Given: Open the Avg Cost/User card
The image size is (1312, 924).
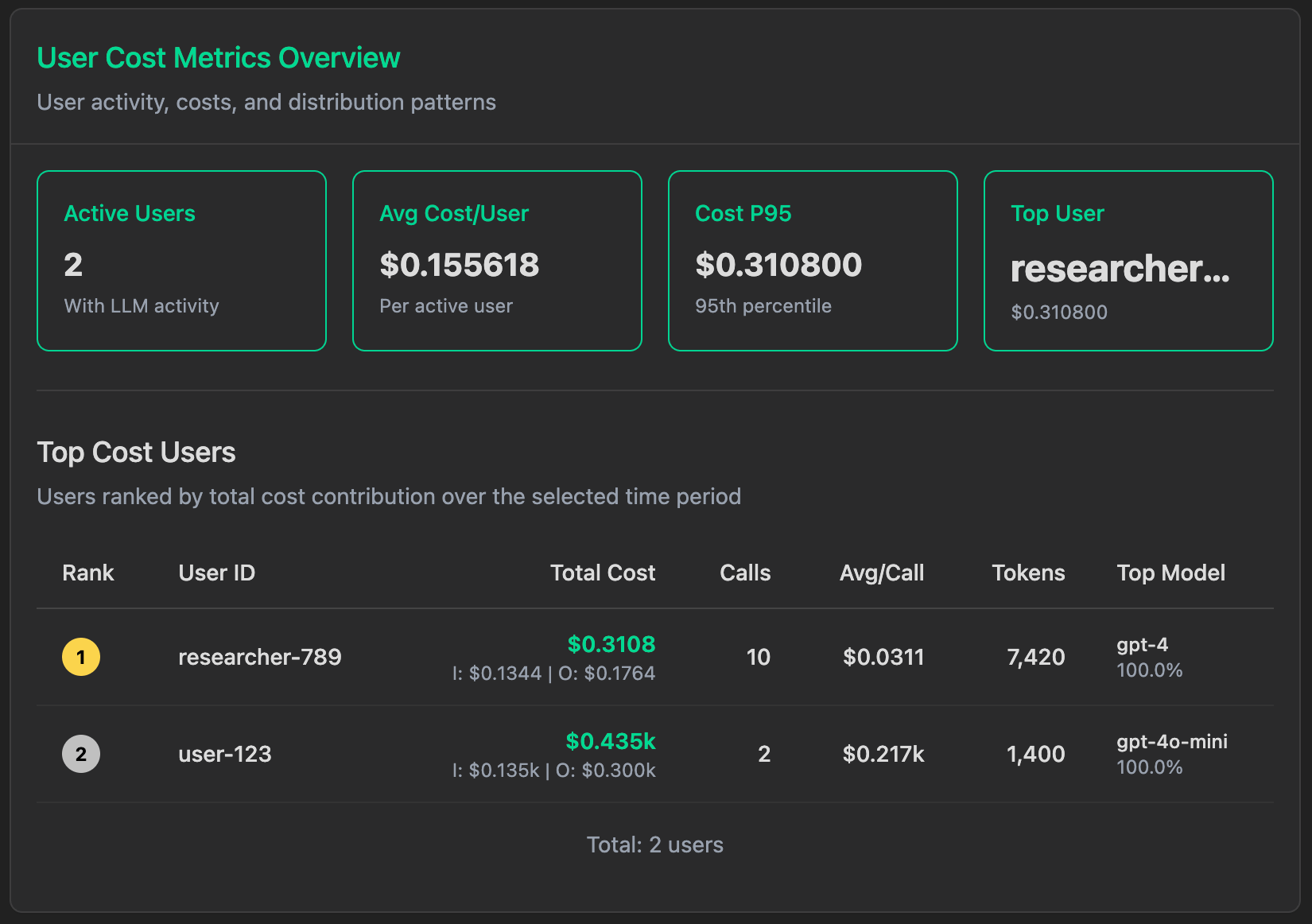Looking at the screenshot, I should click(x=497, y=261).
